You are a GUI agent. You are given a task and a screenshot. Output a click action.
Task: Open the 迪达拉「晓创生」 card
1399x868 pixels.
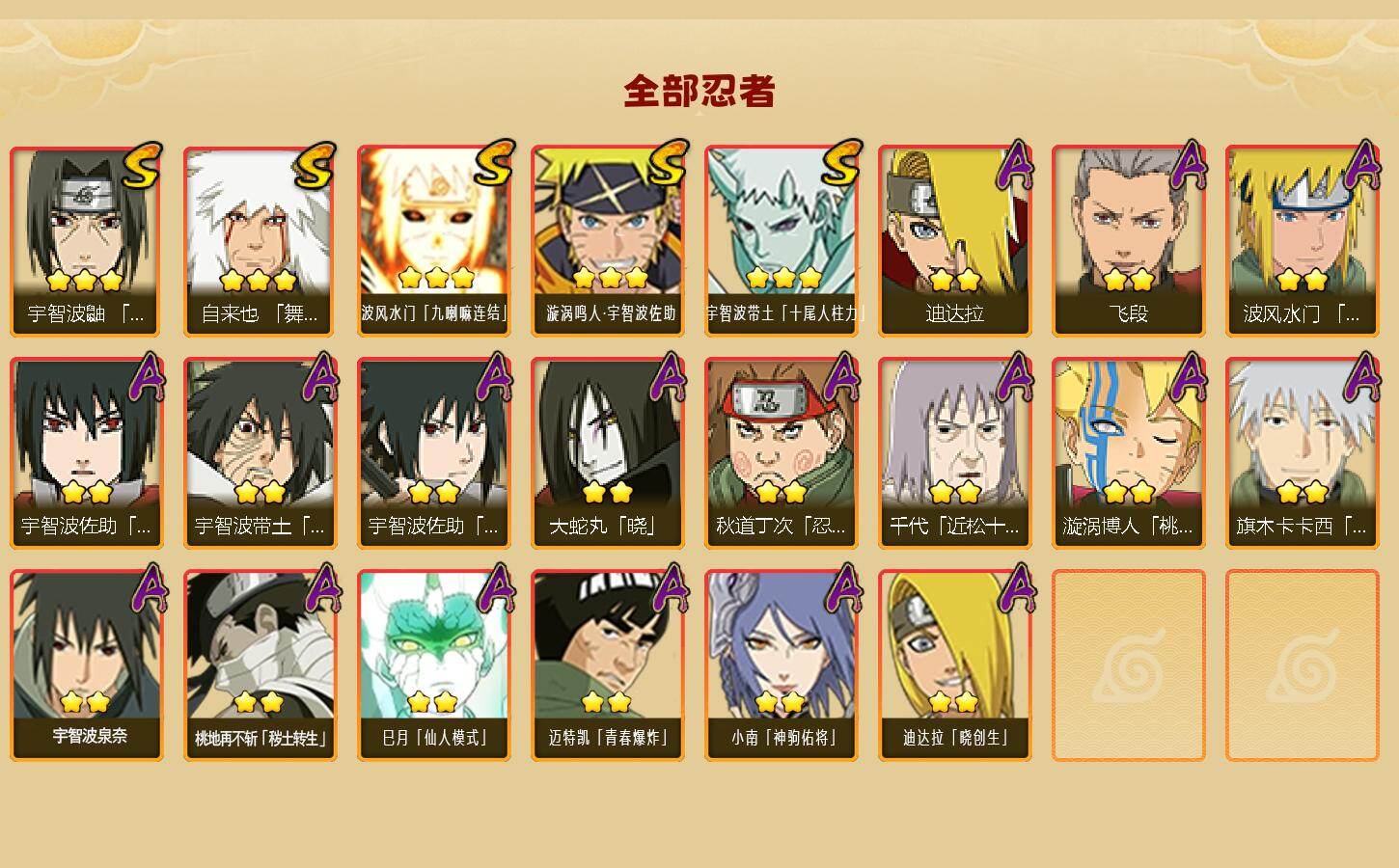pyautogui.click(x=954, y=665)
